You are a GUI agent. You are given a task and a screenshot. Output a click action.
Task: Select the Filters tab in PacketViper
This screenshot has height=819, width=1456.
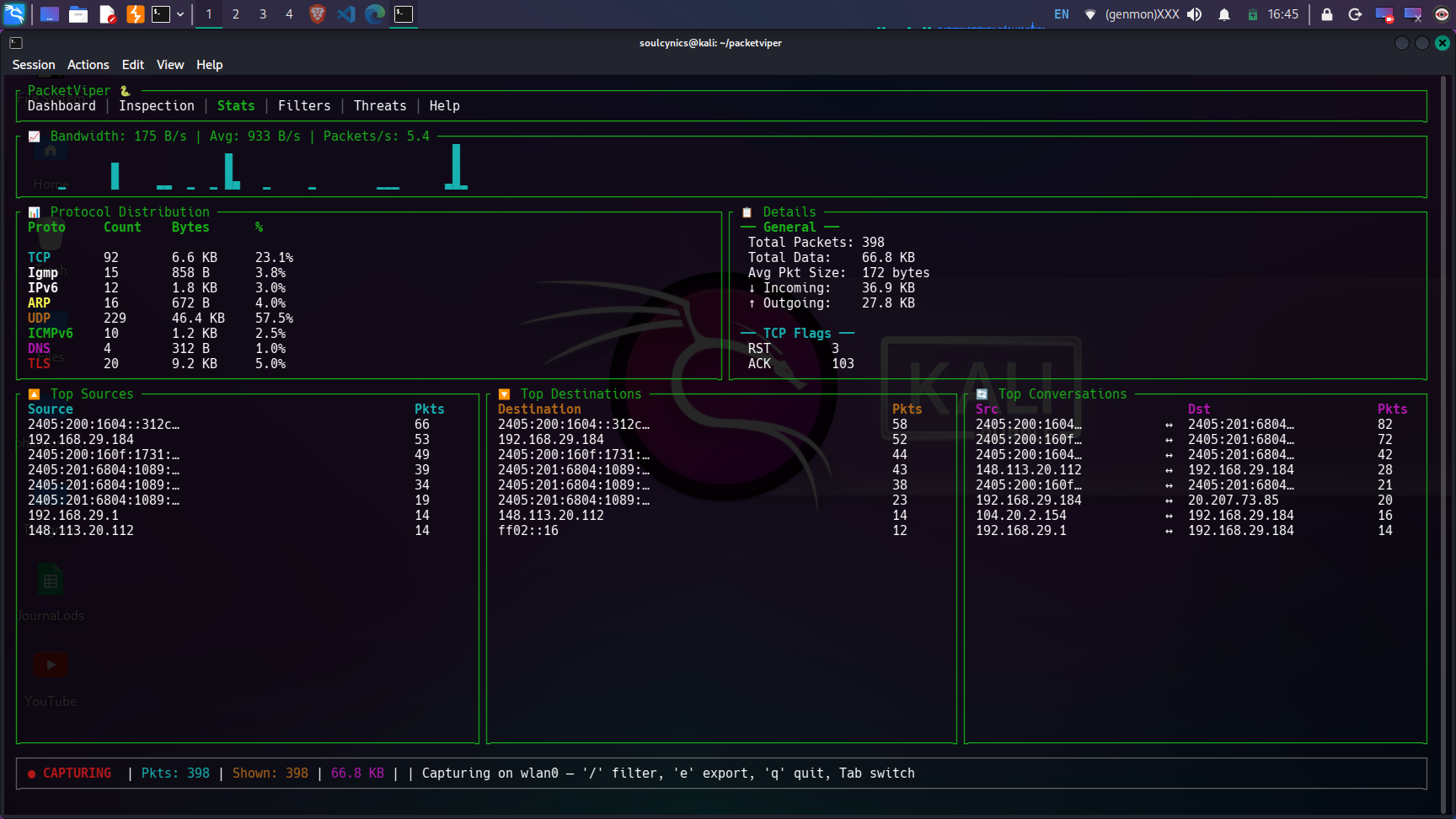pos(304,106)
